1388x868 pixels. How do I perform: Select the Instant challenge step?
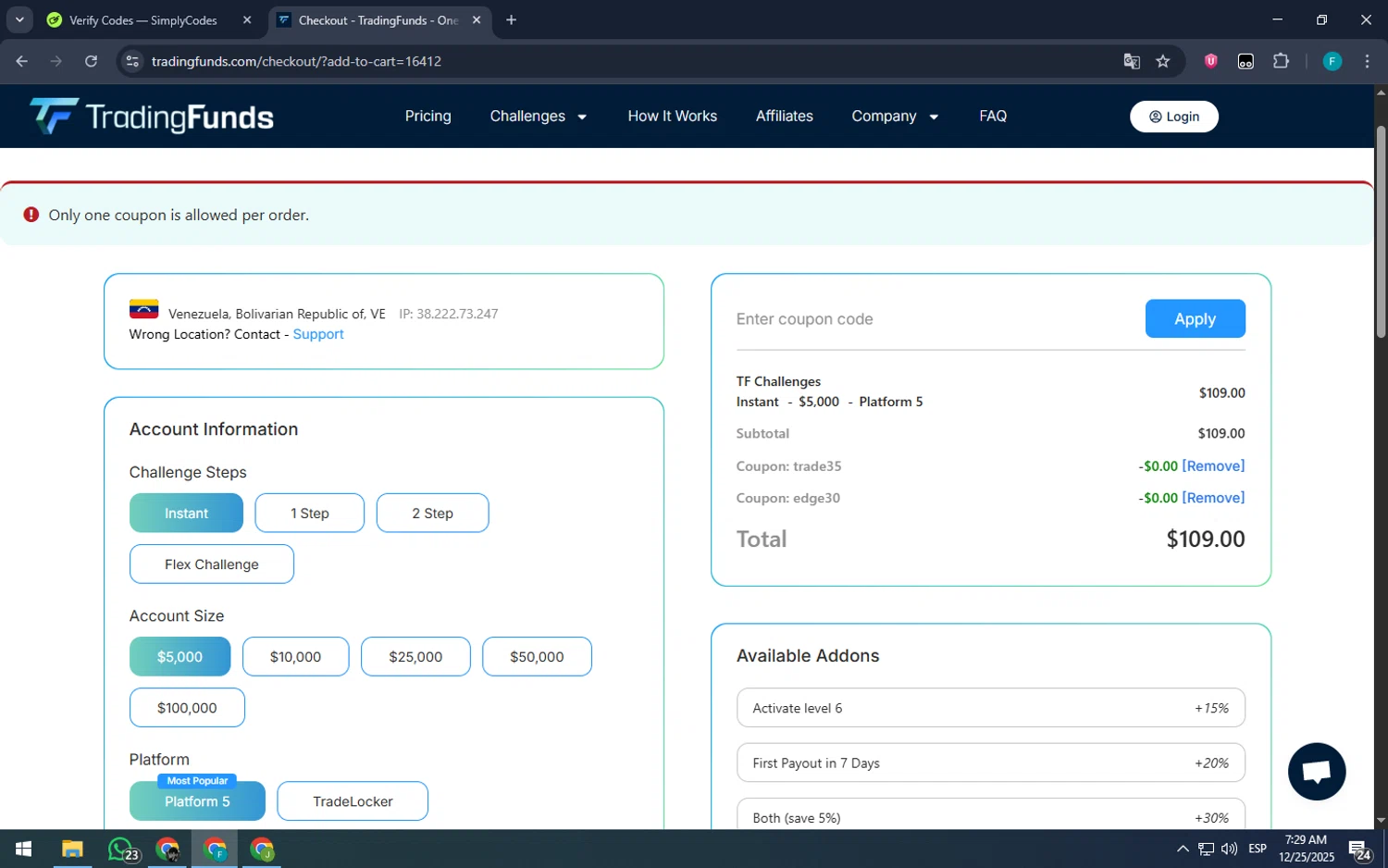[x=186, y=513]
